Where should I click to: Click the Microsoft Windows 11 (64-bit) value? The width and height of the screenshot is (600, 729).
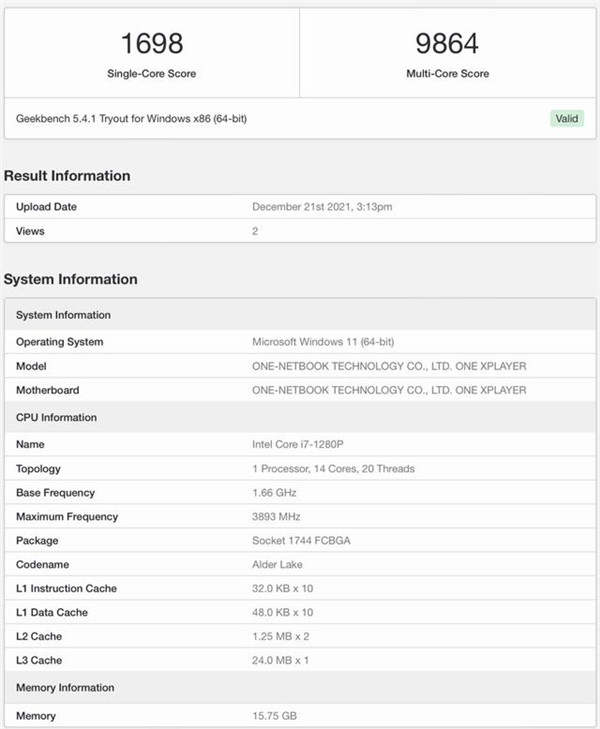point(332,342)
